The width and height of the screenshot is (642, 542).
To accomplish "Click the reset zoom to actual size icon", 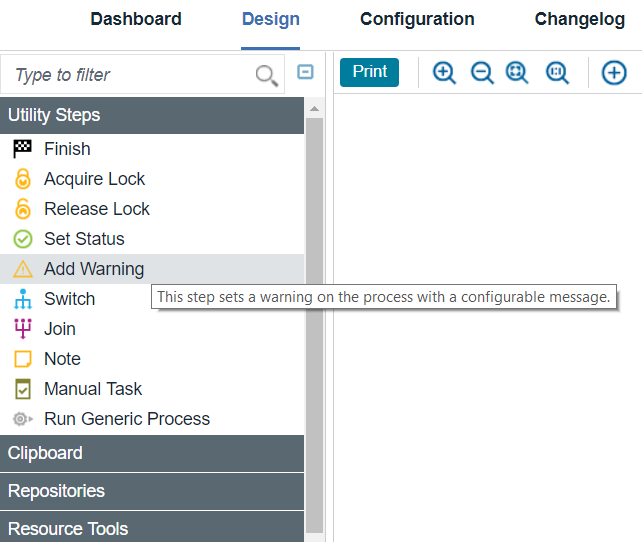I will point(557,73).
